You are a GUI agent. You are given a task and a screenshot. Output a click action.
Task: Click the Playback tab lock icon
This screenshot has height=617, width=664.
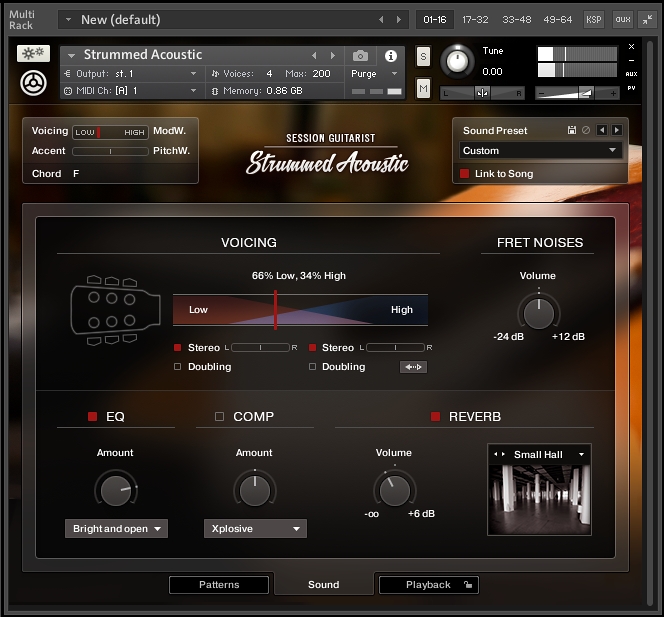pos(468,585)
